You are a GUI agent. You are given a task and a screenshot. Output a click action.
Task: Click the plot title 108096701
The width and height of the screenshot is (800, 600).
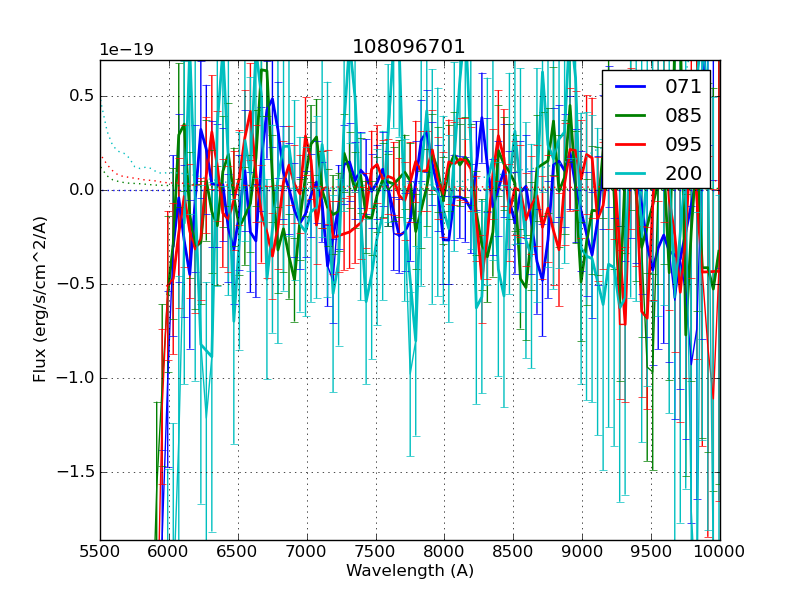tap(409, 47)
